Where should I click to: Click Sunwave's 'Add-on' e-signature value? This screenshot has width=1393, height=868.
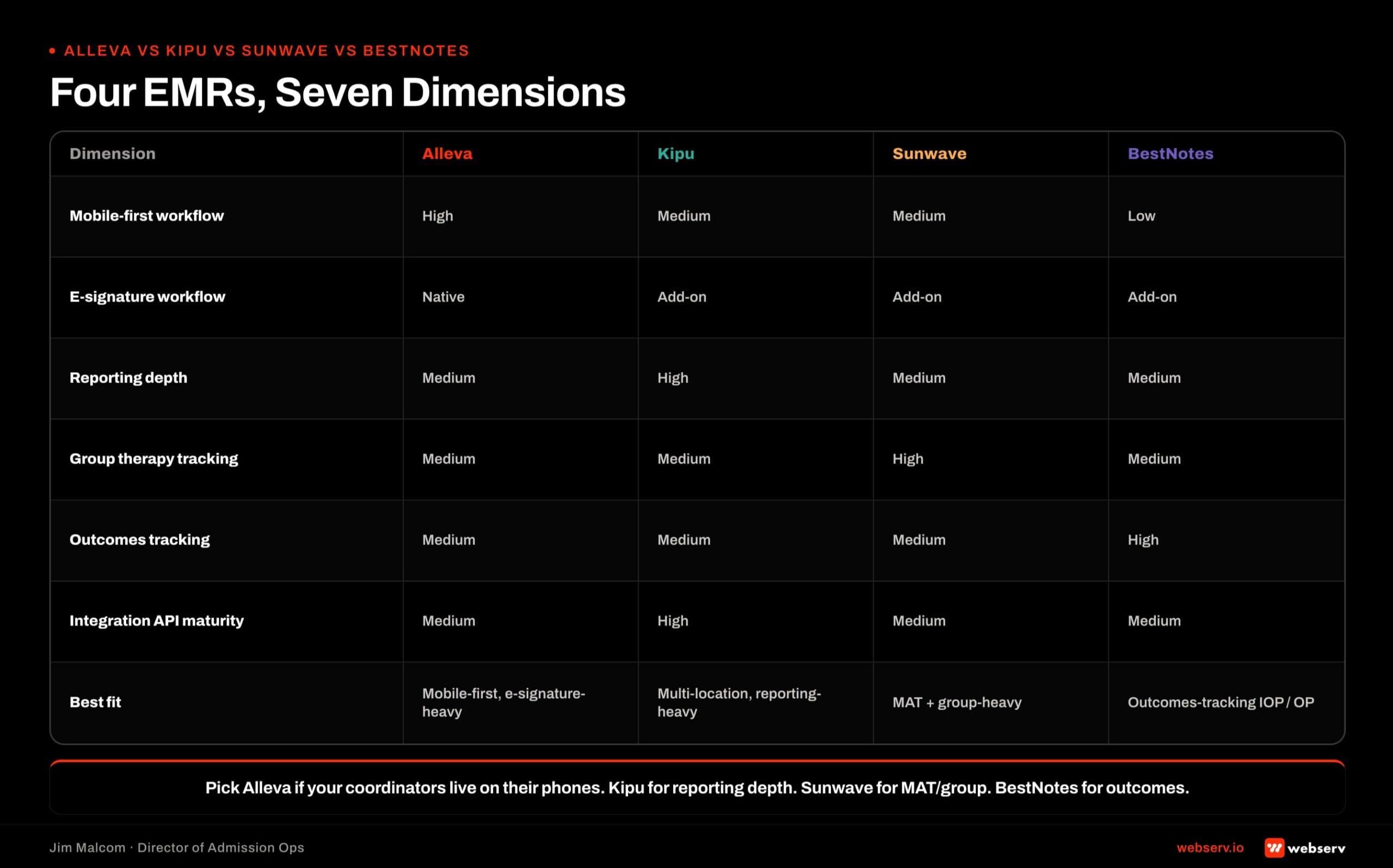(x=917, y=297)
